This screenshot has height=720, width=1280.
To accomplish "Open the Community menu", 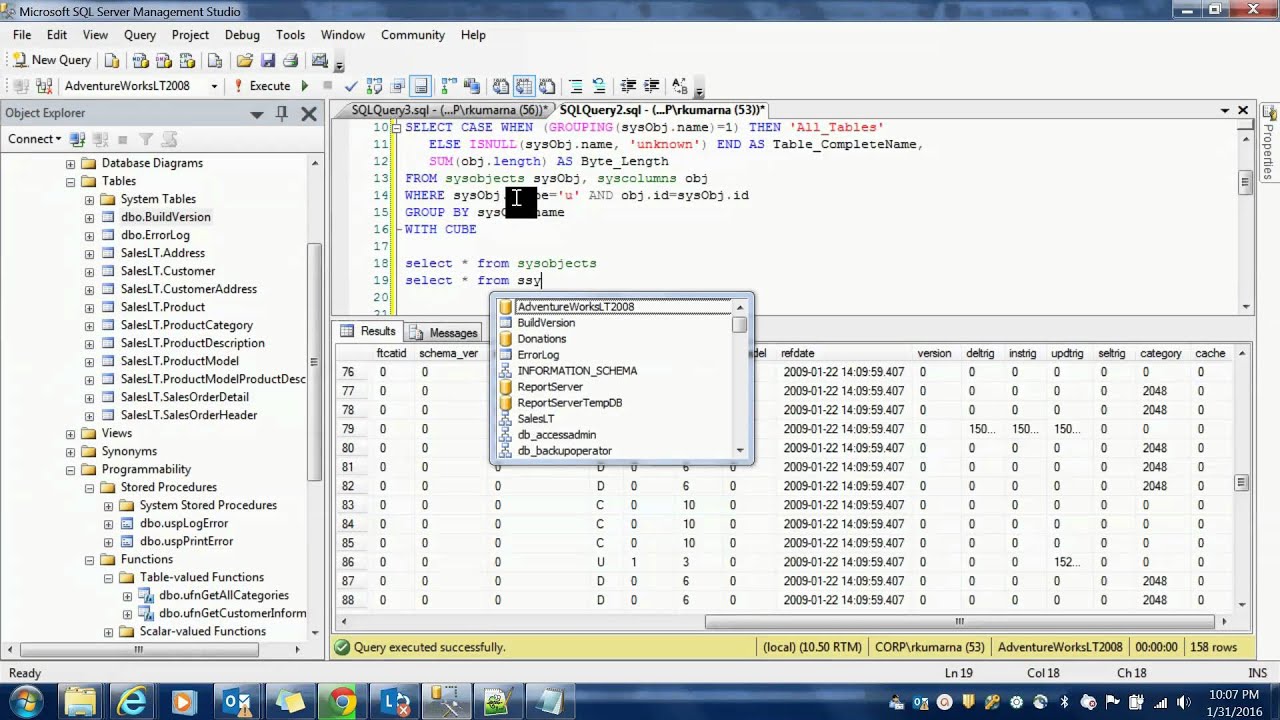I will (412, 34).
